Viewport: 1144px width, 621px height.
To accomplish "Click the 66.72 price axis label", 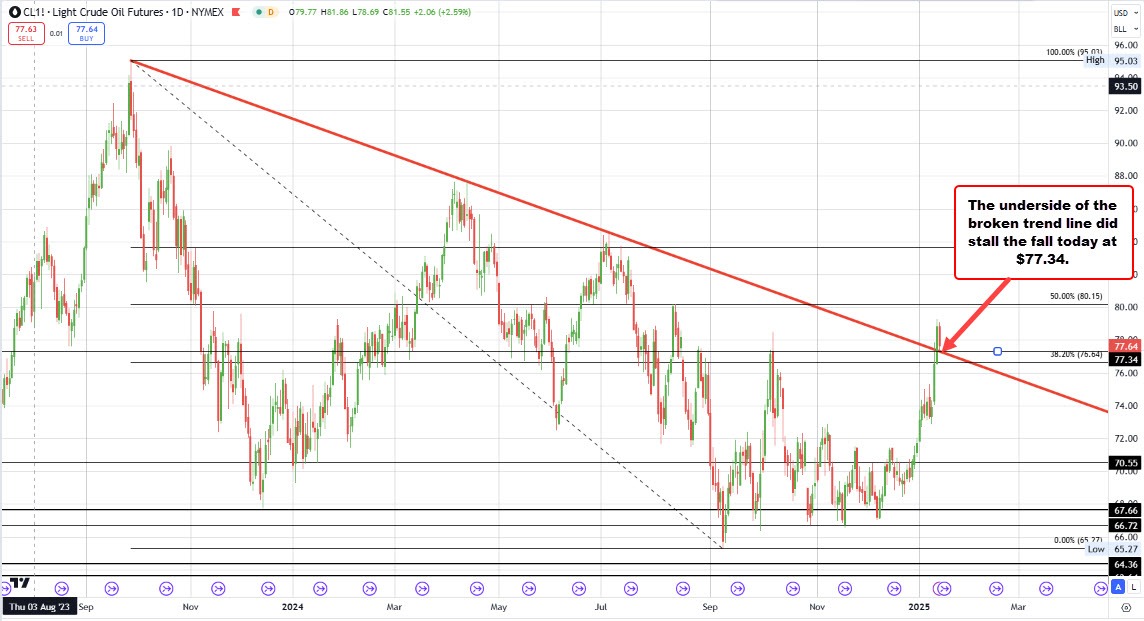I will click(x=1125, y=525).
